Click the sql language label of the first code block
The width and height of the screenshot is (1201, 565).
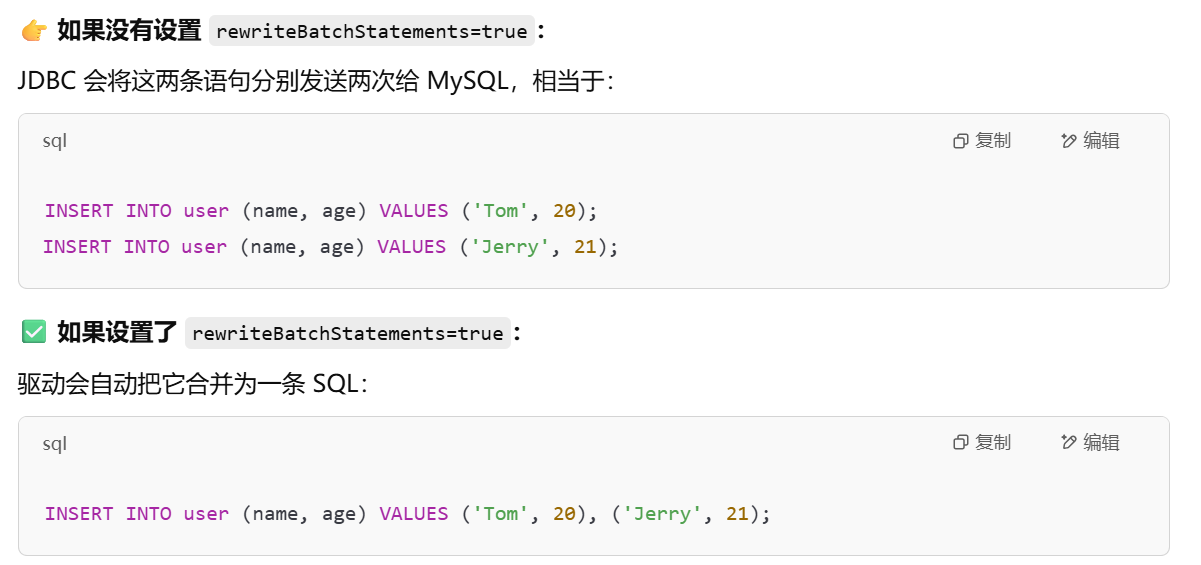54,141
